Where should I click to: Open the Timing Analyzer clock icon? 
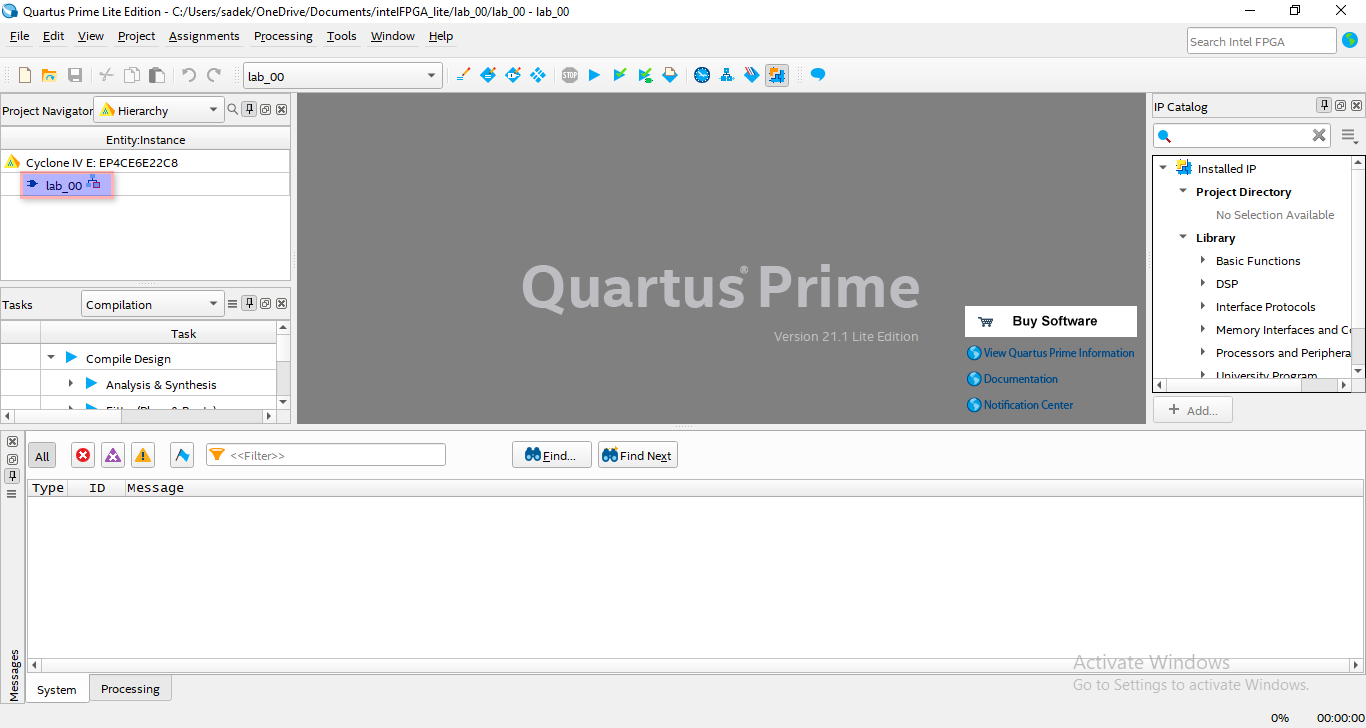[702, 75]
